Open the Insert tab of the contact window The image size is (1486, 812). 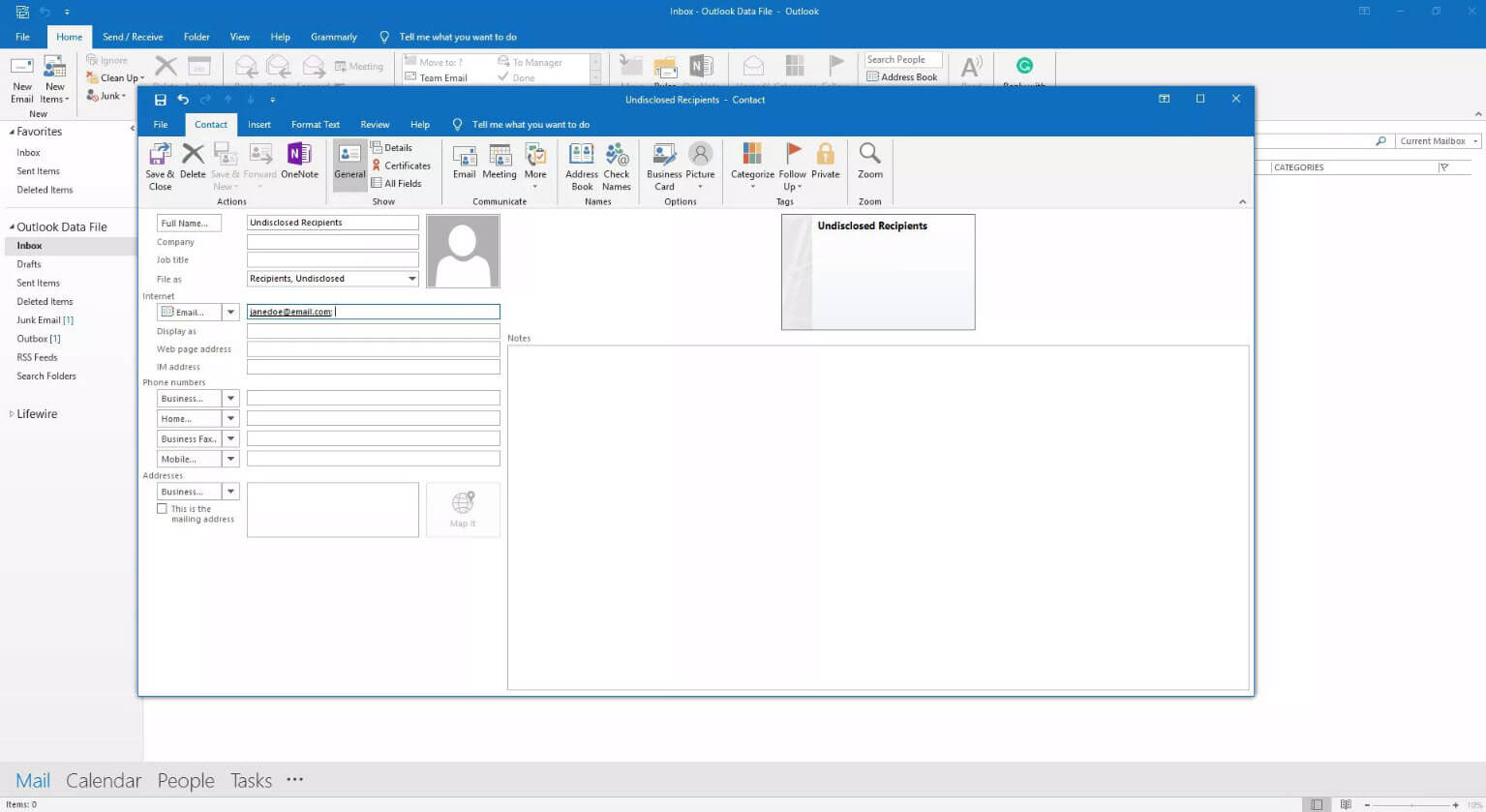click(258, 124)
